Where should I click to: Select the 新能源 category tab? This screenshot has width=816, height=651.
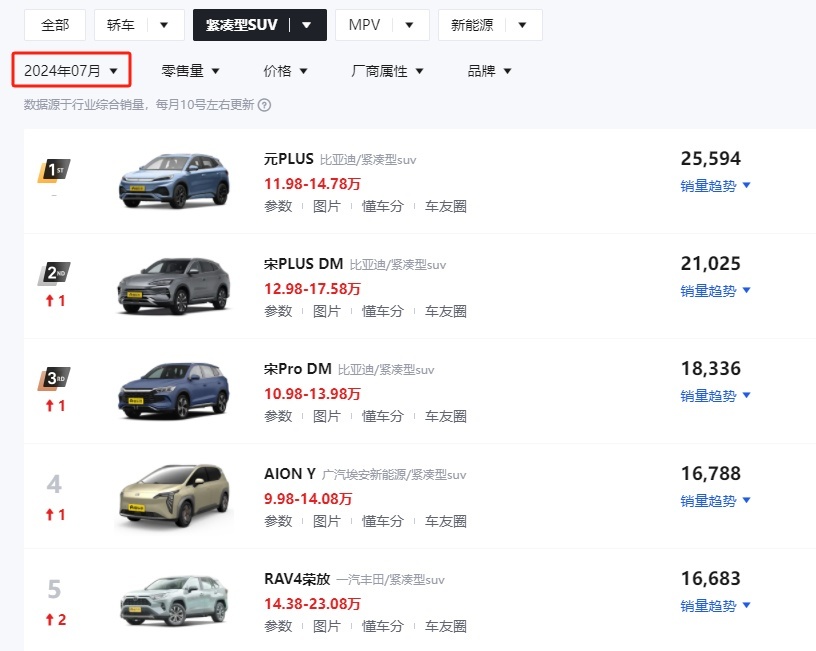tap(472, 25)
